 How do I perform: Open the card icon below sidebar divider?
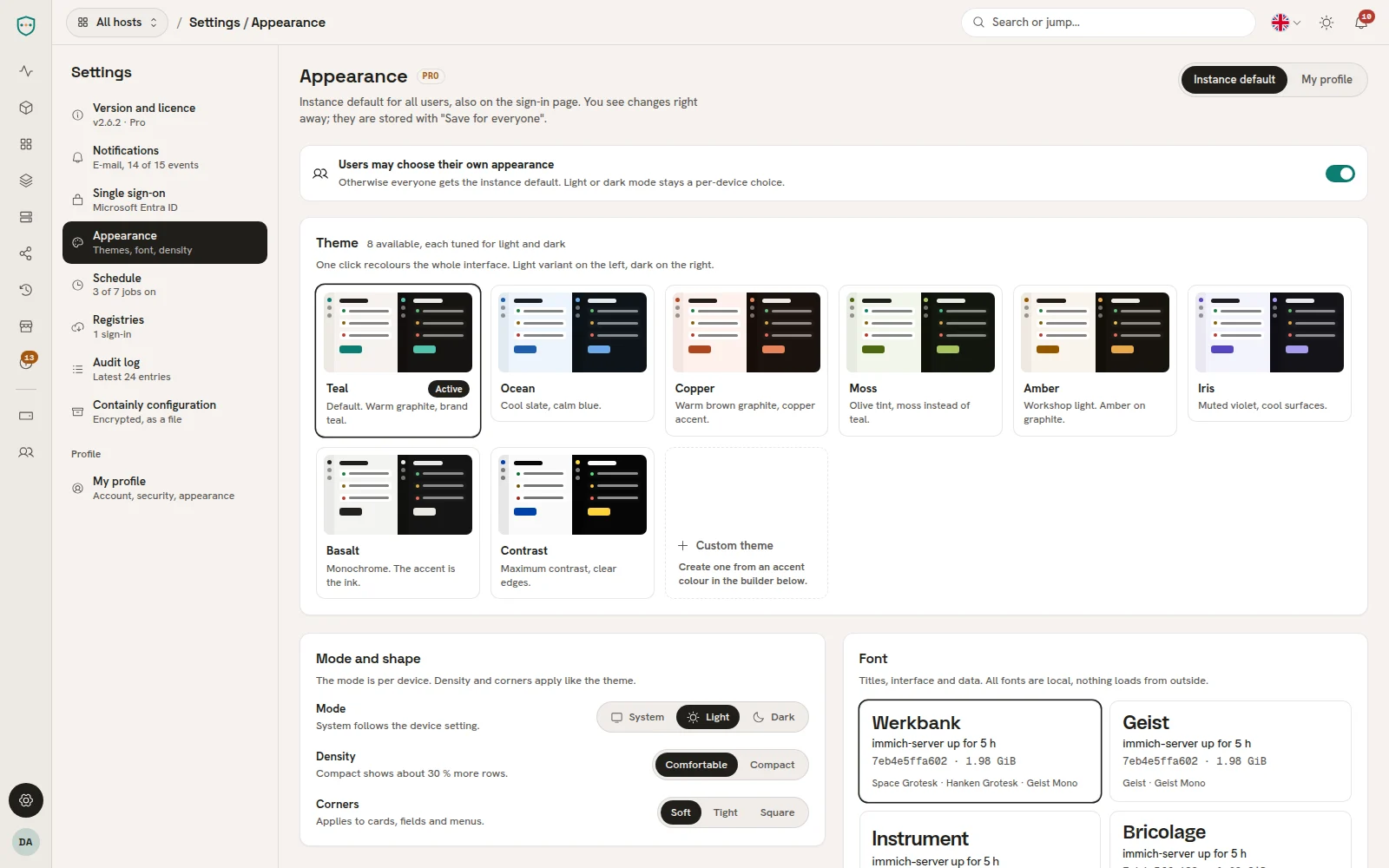tap(26, 416)
